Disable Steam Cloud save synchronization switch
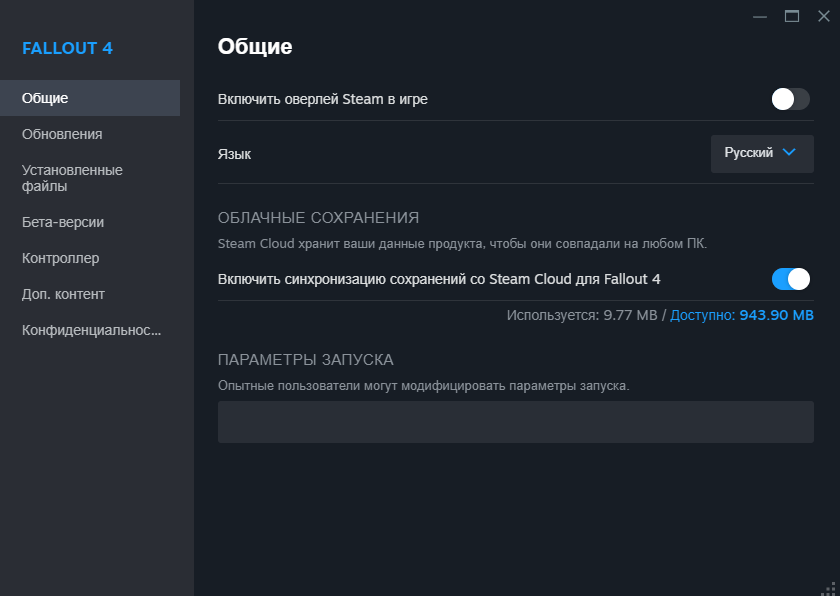 (790, 279)
